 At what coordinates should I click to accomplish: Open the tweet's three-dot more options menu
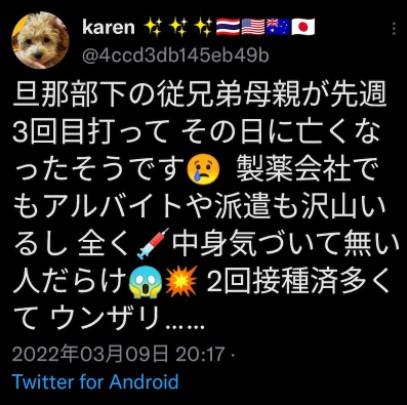click(394, 29)
